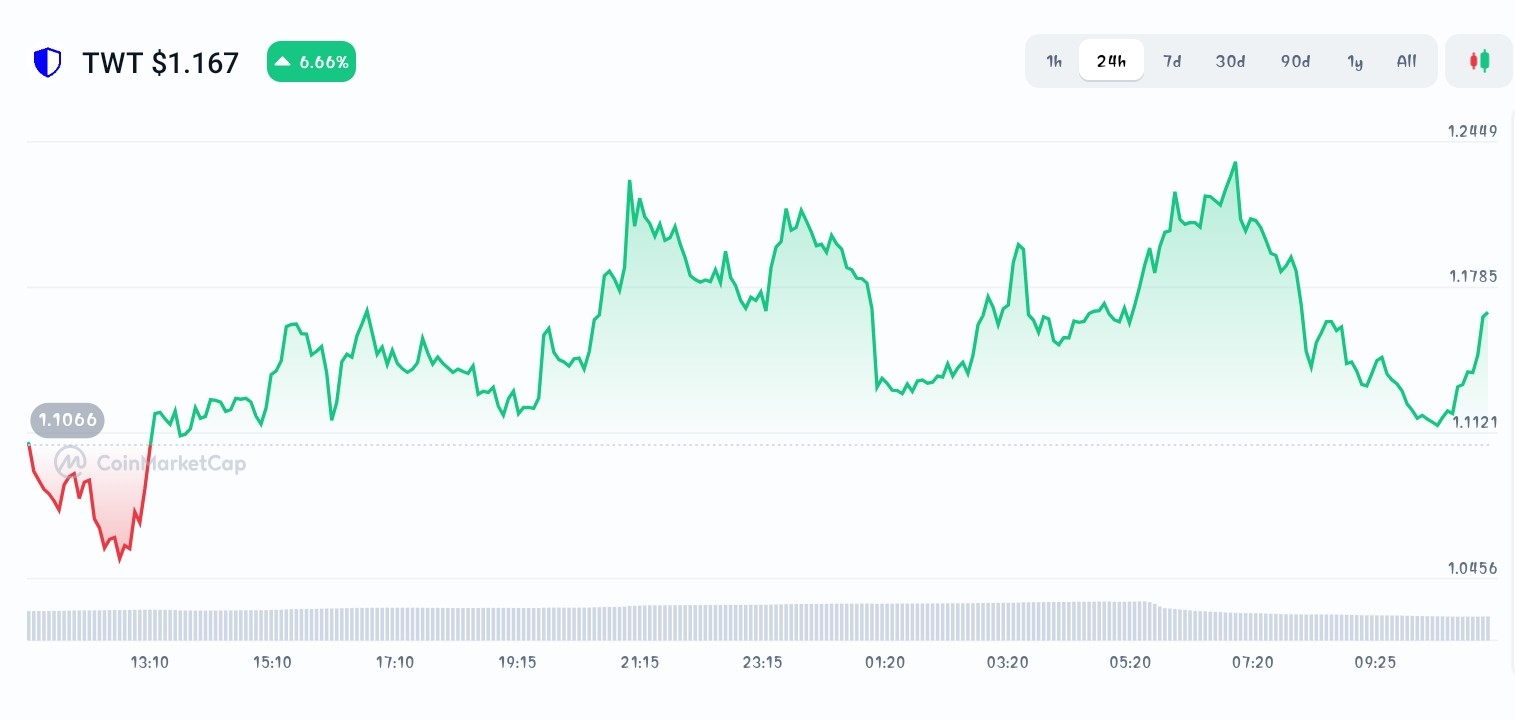1515x720 pixels.
Task: Click the 01:20 time axis label
Action: (x=885, y=662)
